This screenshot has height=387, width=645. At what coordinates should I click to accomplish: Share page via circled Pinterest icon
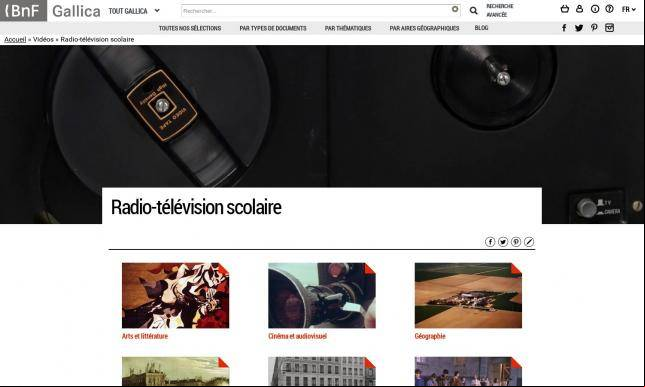(516, 242)
